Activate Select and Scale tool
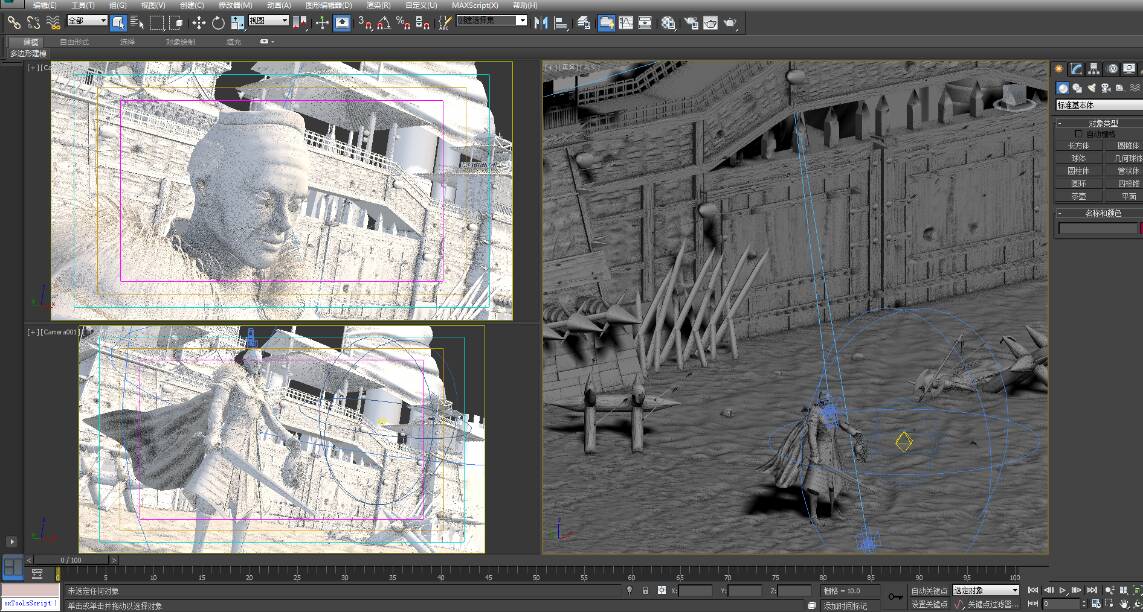Viewport: 1143px width, 612px height. click(x=237, y=23)
